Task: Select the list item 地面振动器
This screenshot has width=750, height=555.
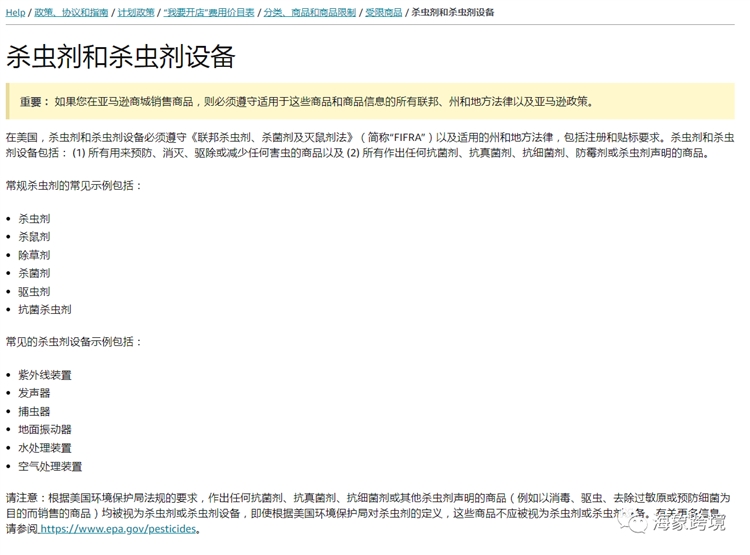Action: [x=44, y=429]
